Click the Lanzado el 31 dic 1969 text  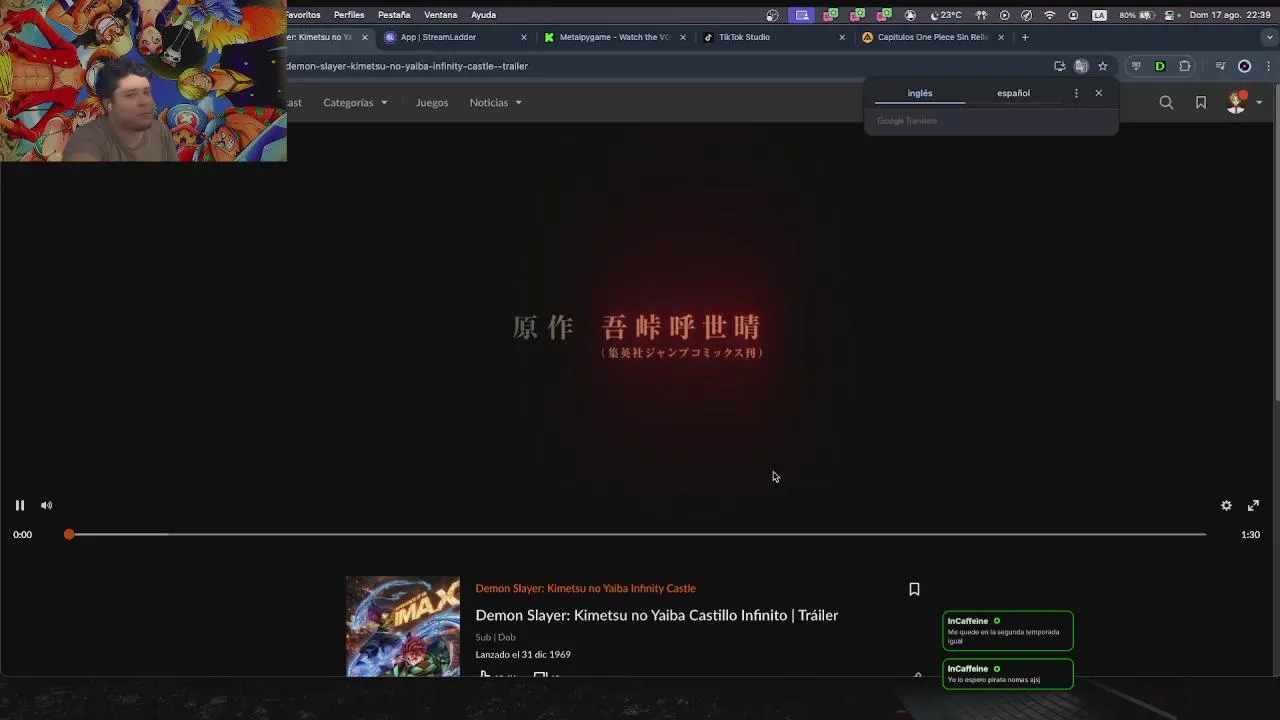tap(523, 655)
